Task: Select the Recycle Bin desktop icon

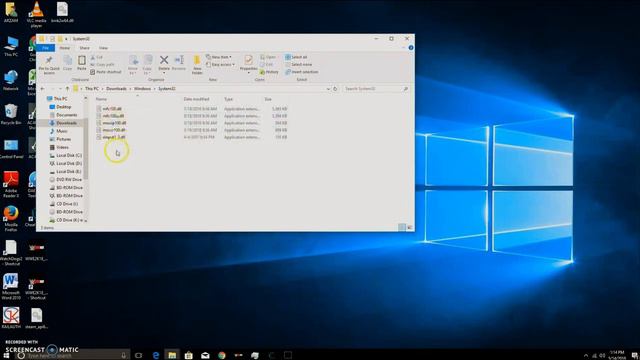Action: coord(11,114)
